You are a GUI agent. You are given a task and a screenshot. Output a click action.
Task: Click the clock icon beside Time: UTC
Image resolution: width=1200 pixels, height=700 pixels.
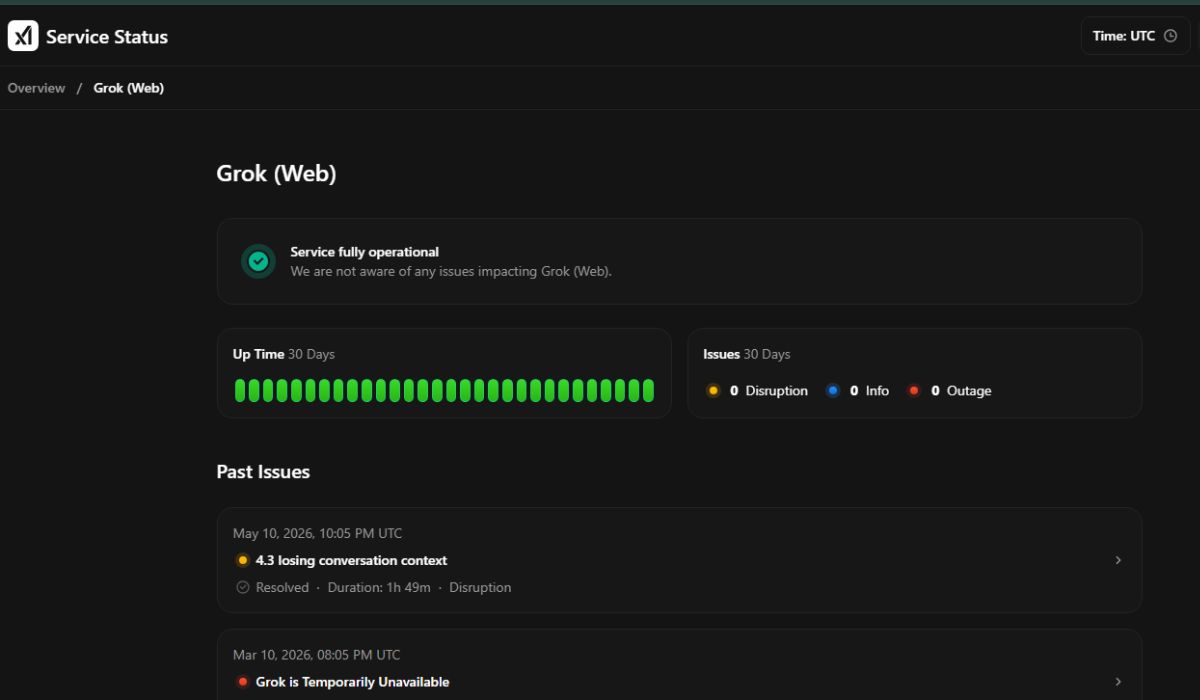(1170, 36)
